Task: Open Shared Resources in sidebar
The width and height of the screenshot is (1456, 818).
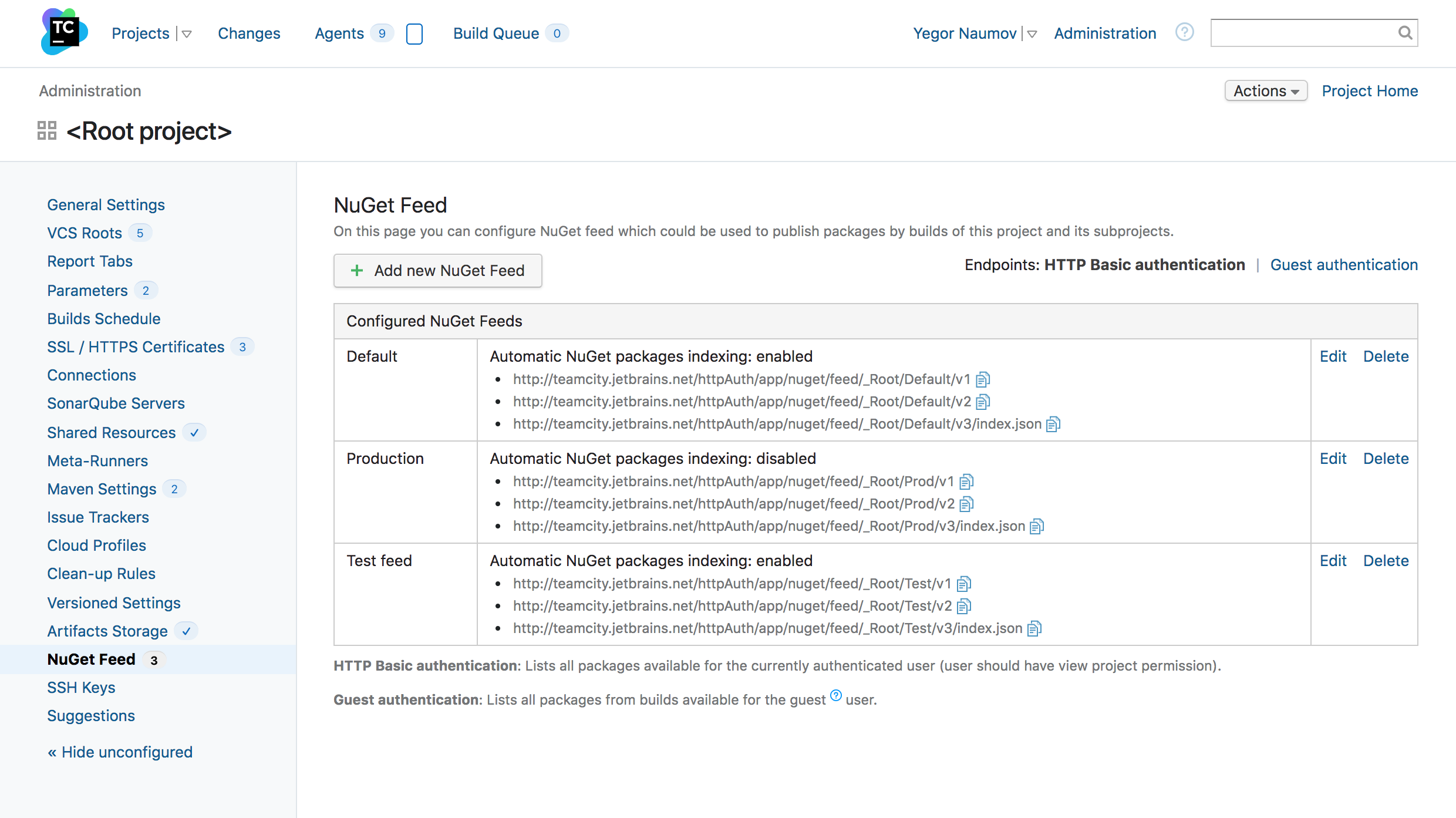Action: tap(112, 433)
